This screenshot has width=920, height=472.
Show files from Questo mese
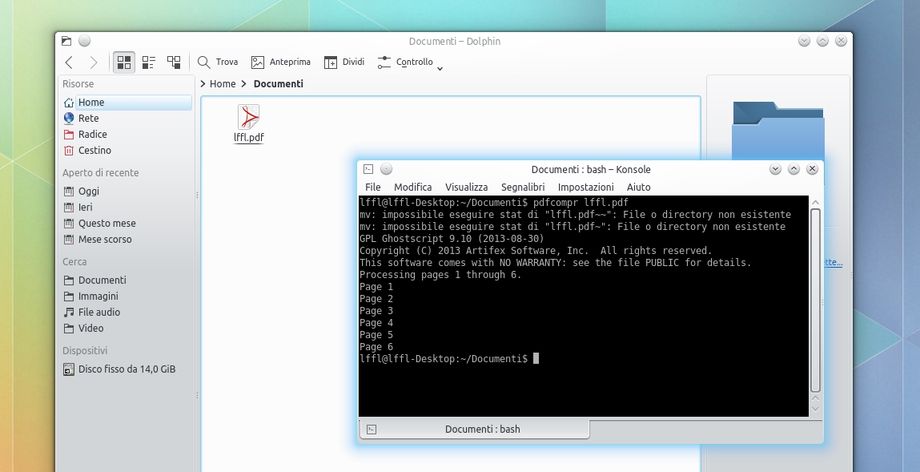(127, 223)
